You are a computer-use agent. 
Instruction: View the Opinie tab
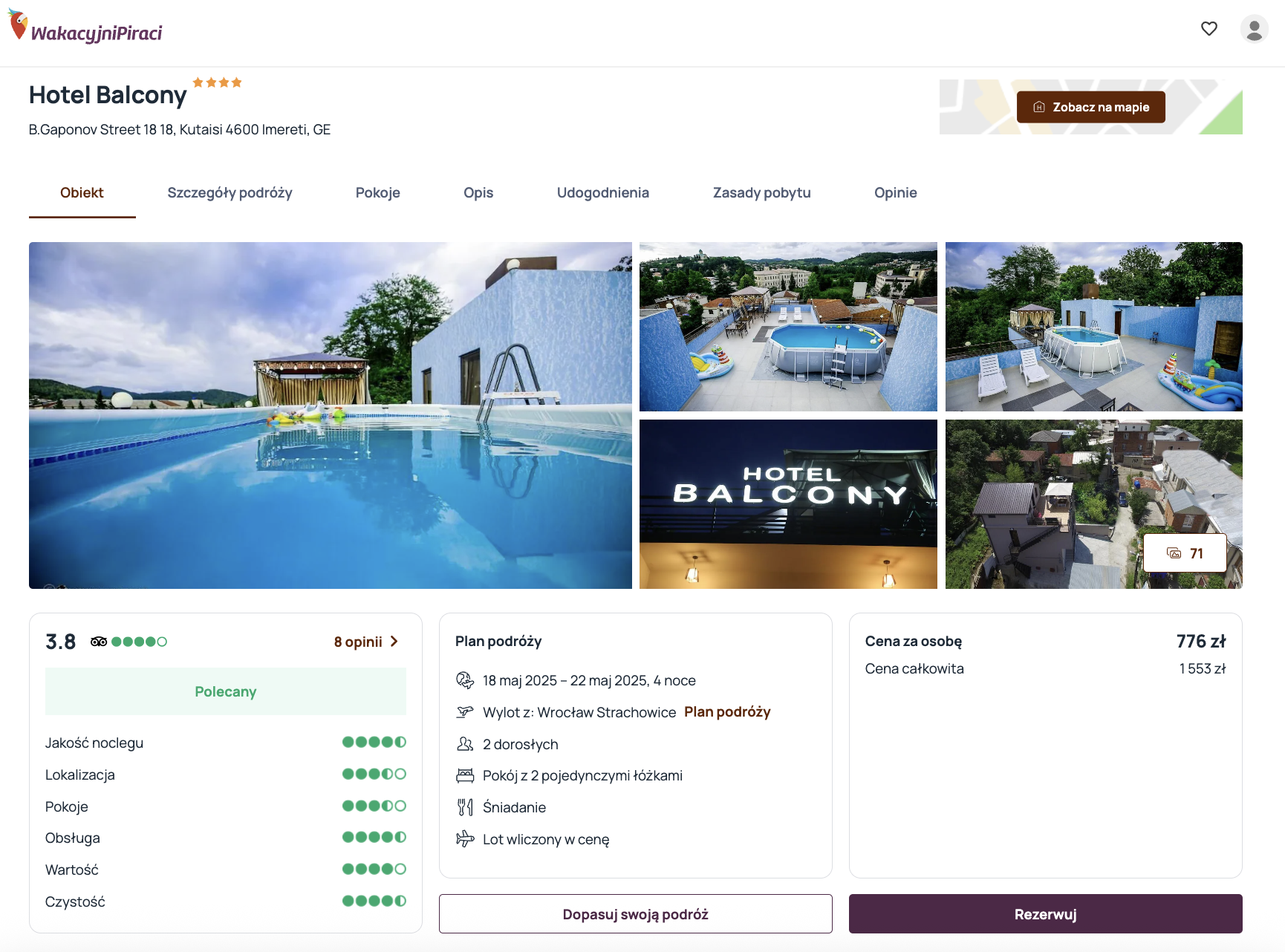coord(896,193)
